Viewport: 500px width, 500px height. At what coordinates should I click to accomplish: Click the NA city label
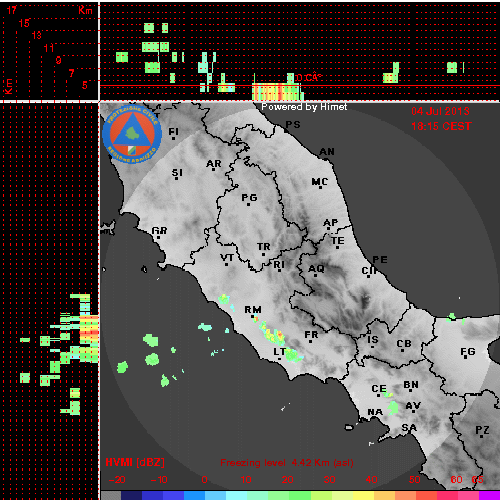pyautogui.click(x=375, y=412)
